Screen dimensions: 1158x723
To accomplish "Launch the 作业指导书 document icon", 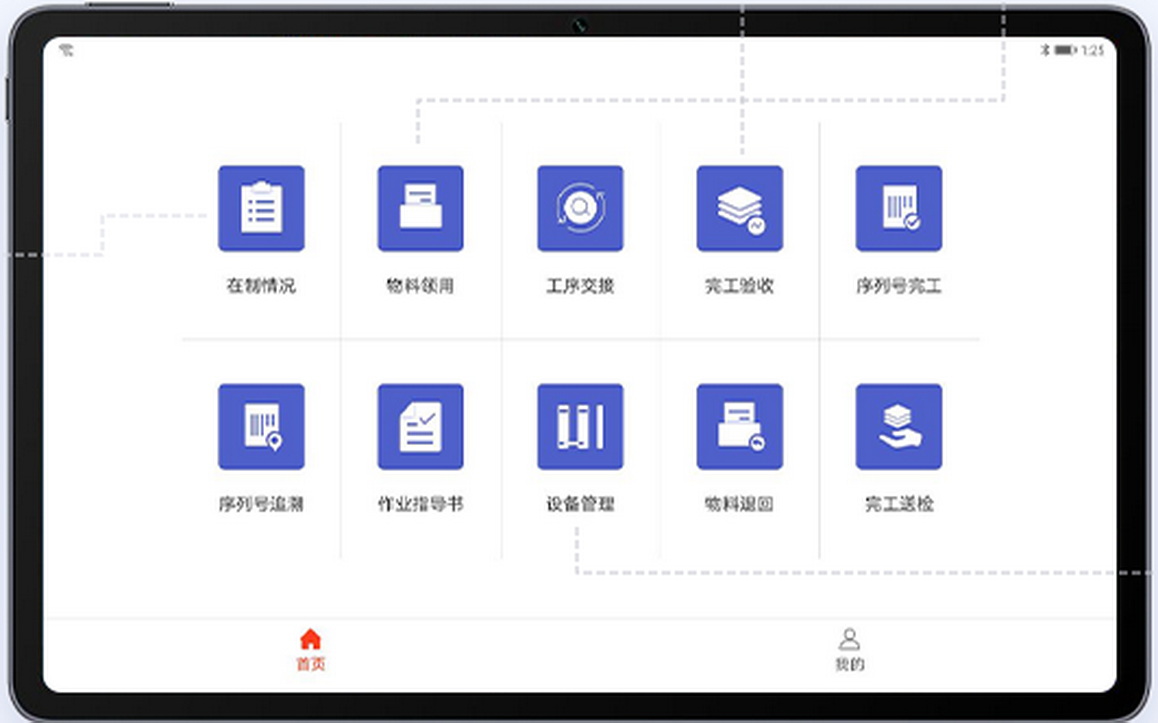I will pos(420,426).
